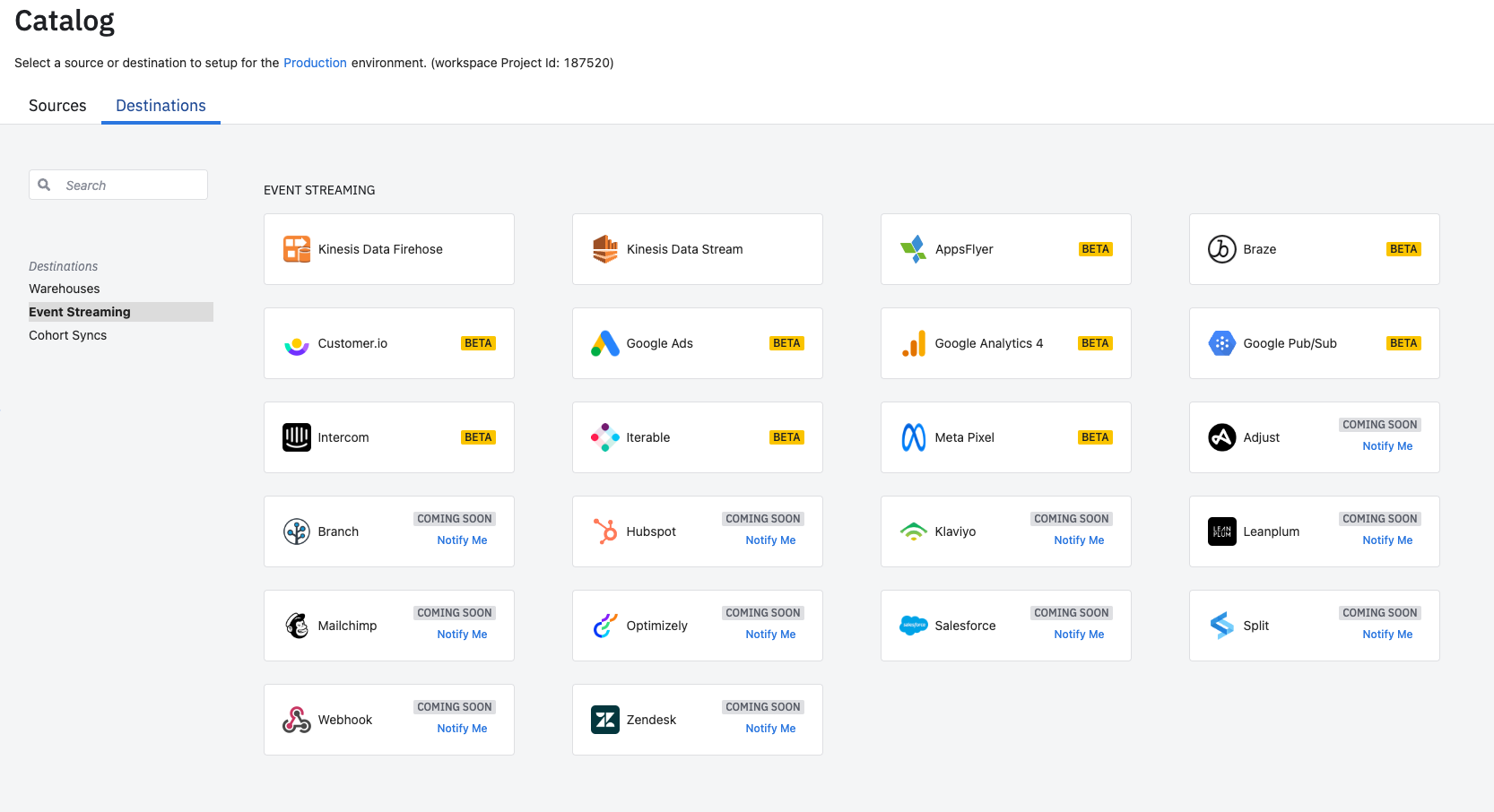Screen dimensions: 1494x812
Task: Click the Meta Pixel BETA badge
Action: tap(1095, 437)
